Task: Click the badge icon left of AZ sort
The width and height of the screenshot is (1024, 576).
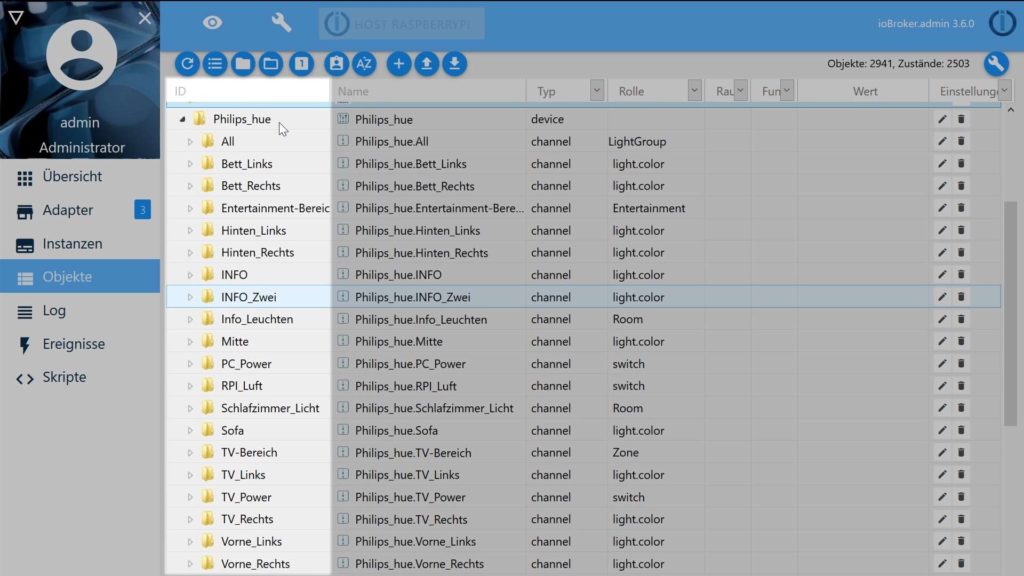Action: [336, 63]
